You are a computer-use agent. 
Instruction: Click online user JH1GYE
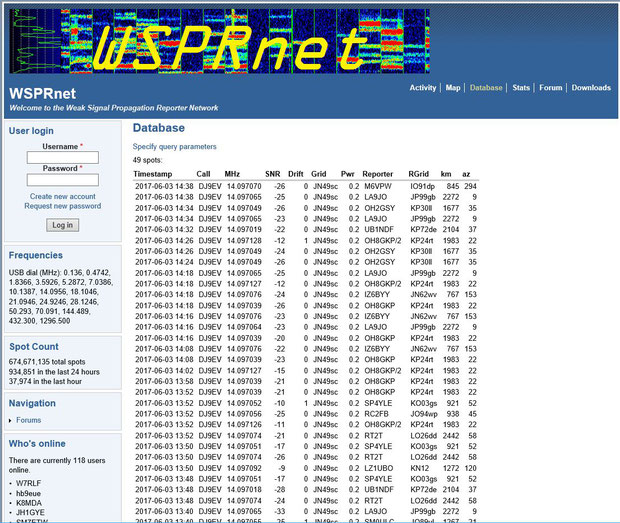[x=30, y=512]
